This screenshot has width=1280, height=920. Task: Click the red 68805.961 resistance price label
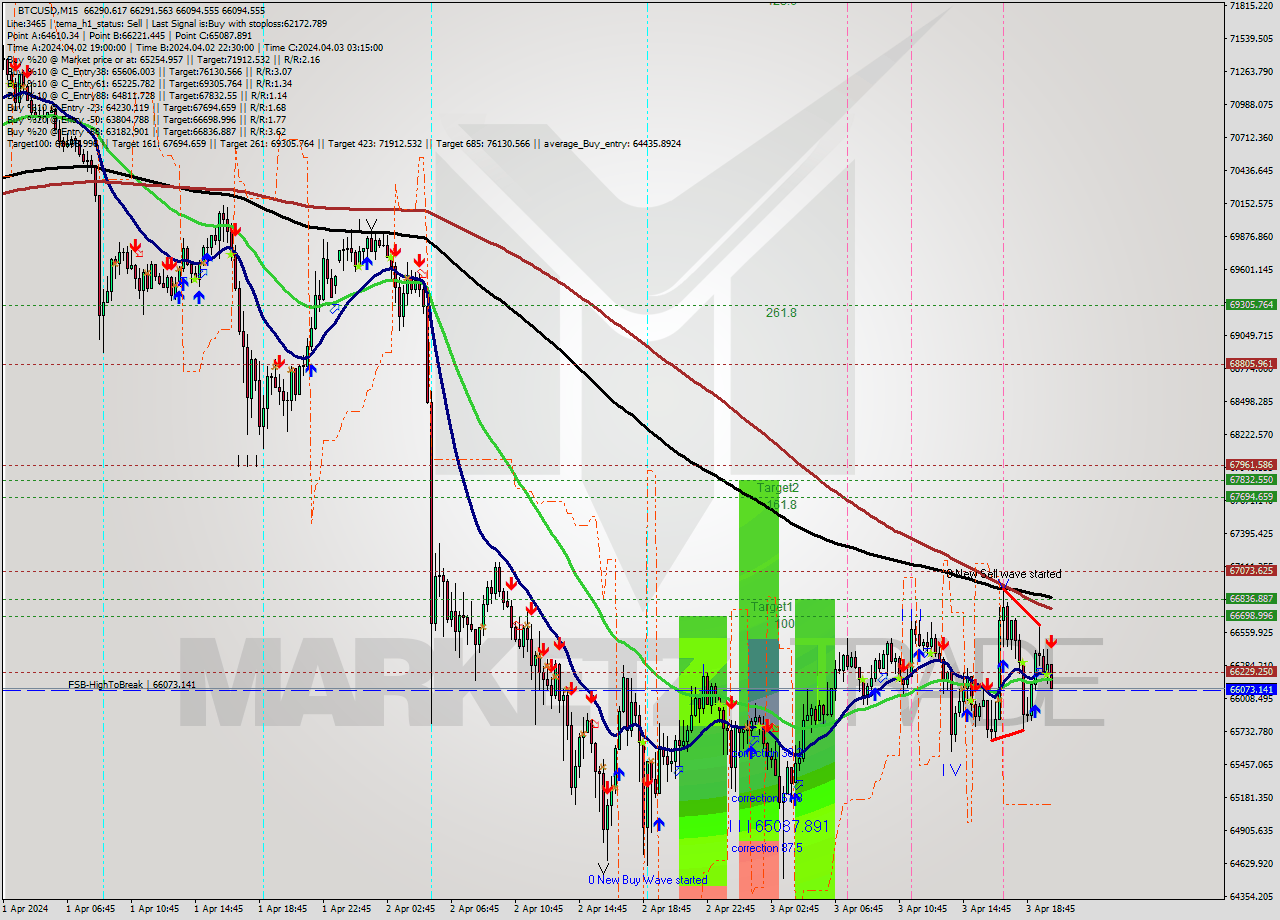tap(1252, 365)
